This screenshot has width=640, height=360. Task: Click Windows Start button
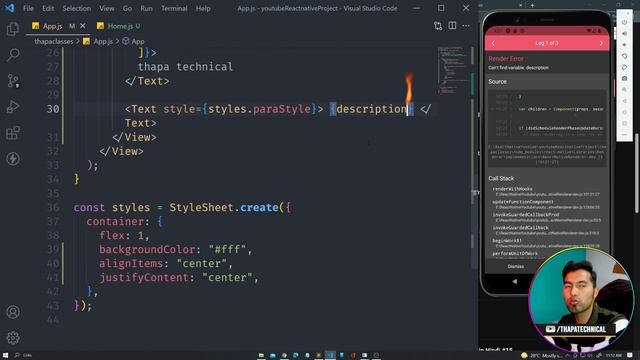5,356
